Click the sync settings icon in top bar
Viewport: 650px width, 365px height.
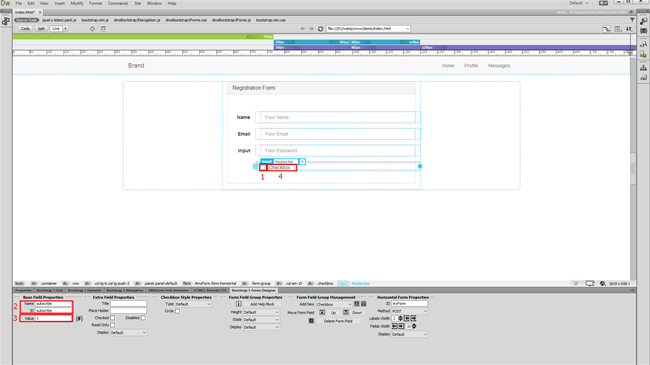604,3
